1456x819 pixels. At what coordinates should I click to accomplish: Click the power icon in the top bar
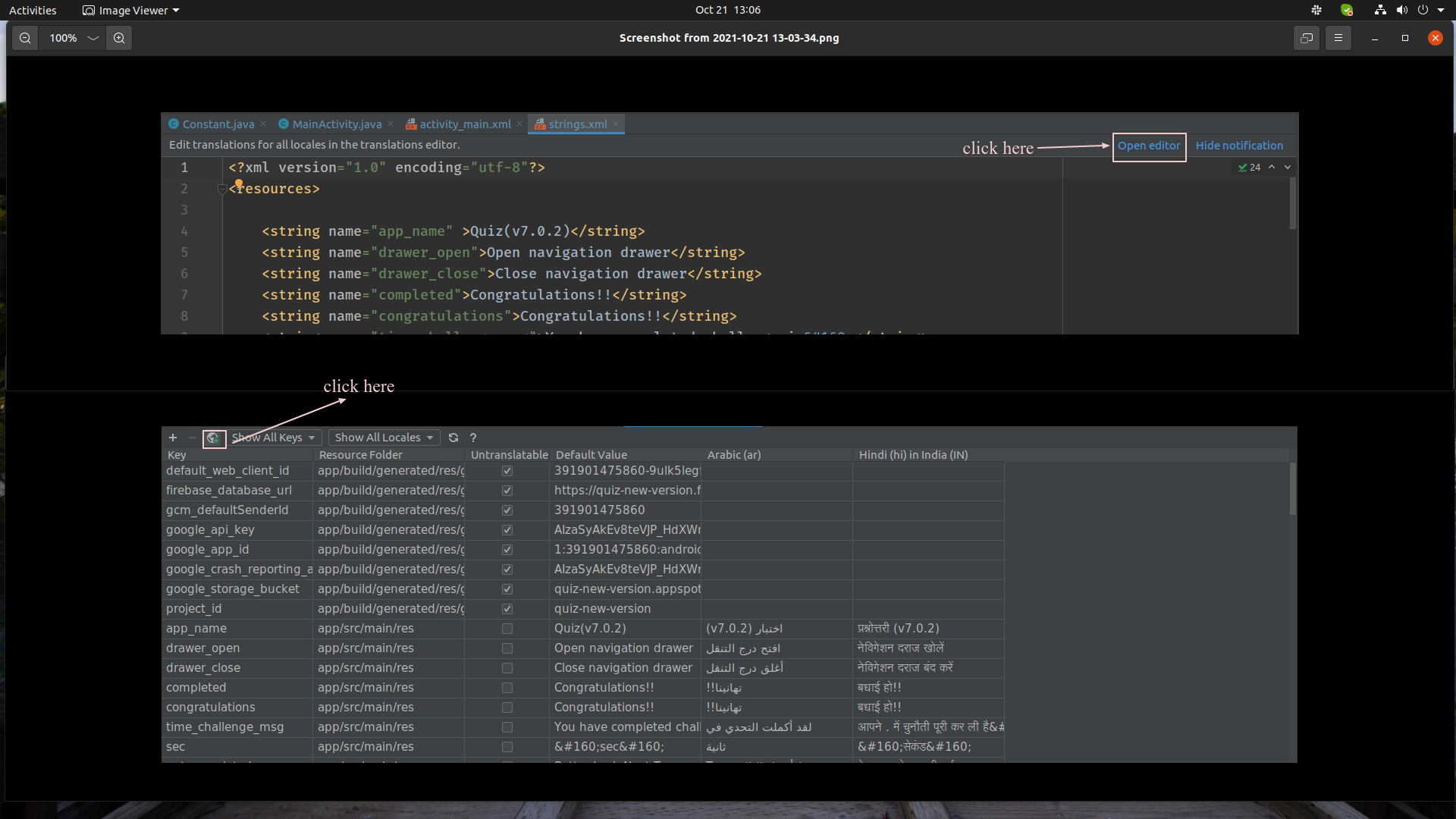1423,10
